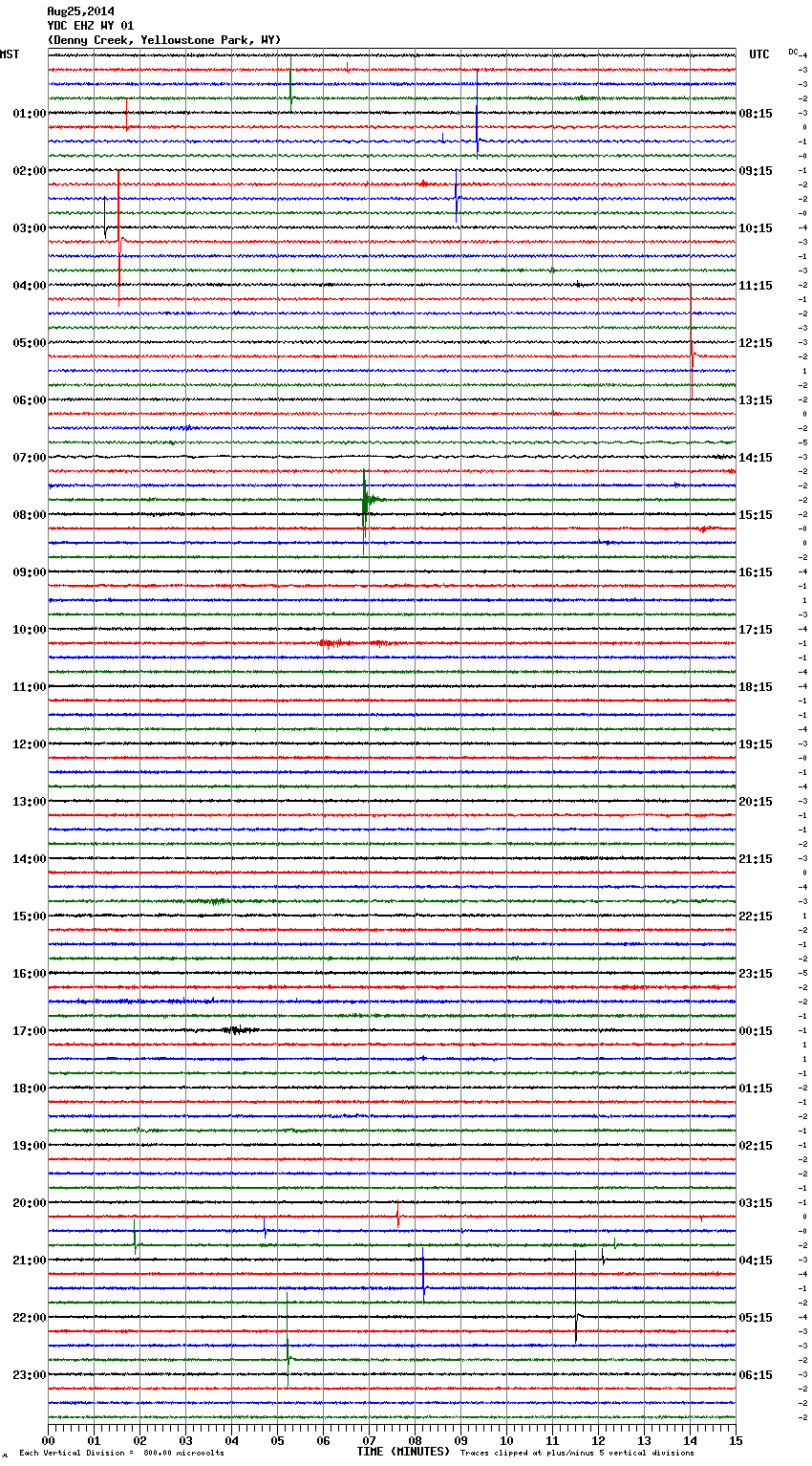Click the 06:15 UTC time label
The height and width of the screenshot is (1466, 812).
pyautogui.click(x=756, y=1375)
